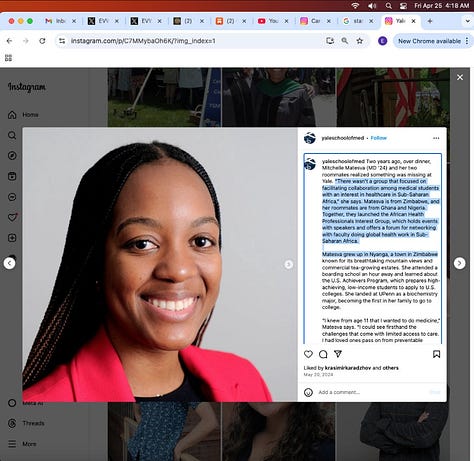Screen dimensions: 474x461
Task: Open the post options three-dots menu
Action: point(436,138)
